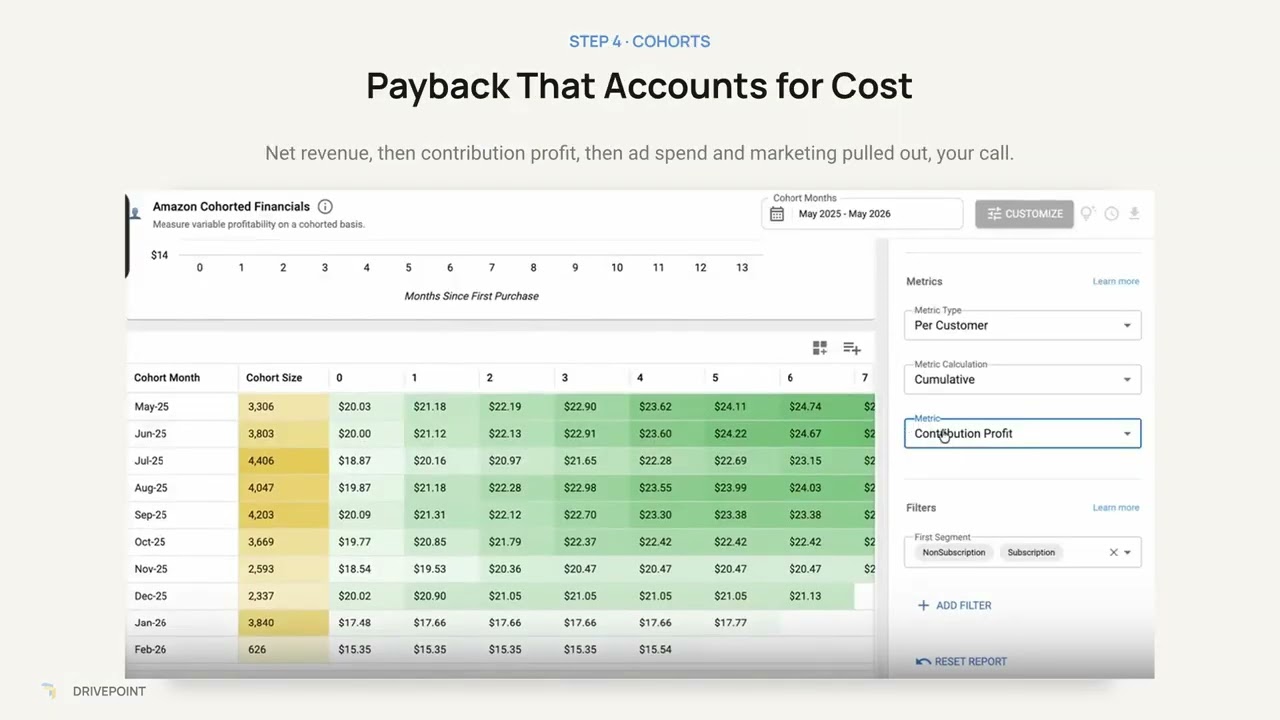Viewport: 1280px width, 720px height.
Task: Open the Metric Type dropdown
Action: pyautogui.click(x=1023, y=325)
